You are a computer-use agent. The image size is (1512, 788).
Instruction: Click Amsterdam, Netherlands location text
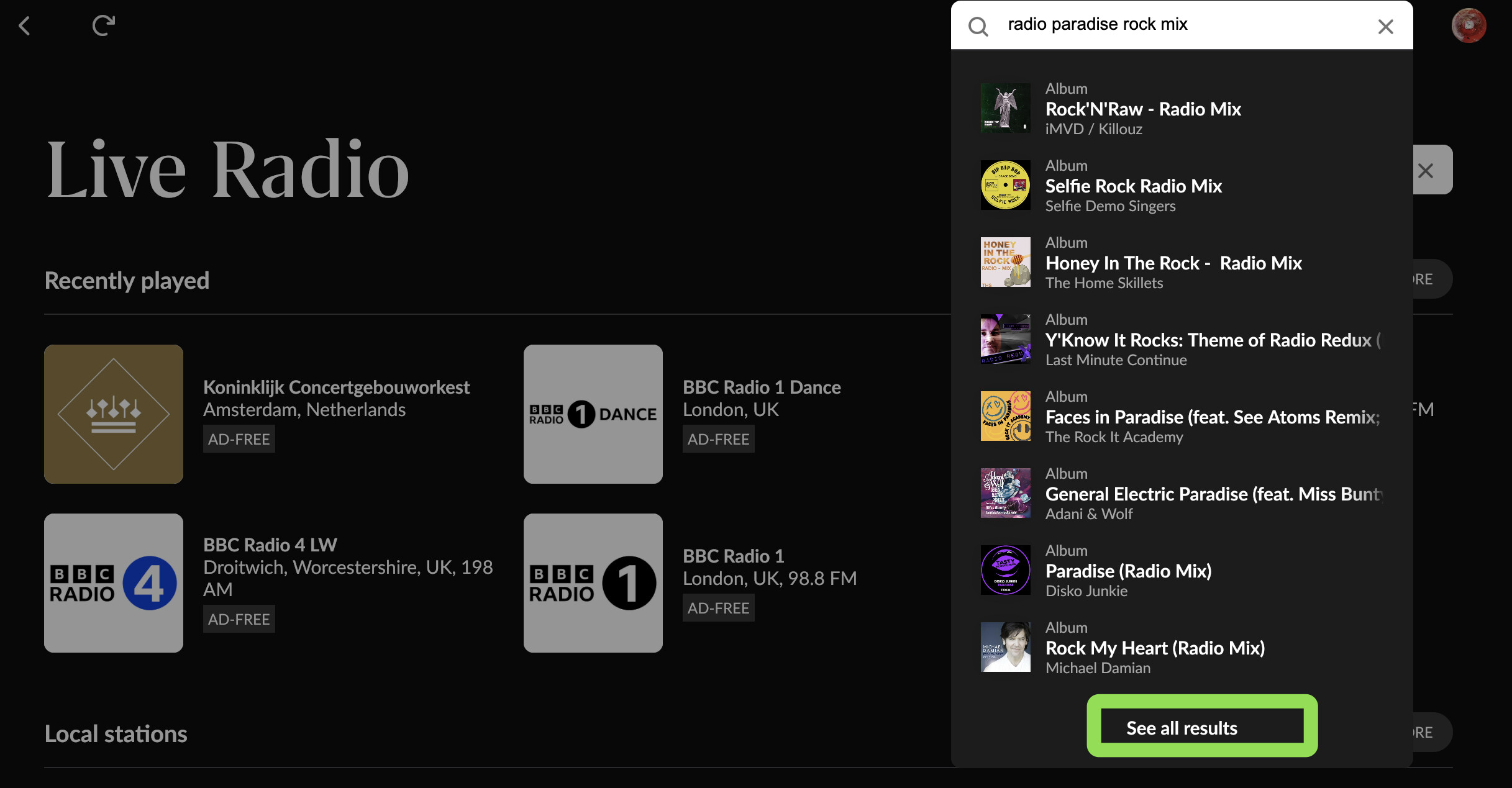[x=304, y=410]
